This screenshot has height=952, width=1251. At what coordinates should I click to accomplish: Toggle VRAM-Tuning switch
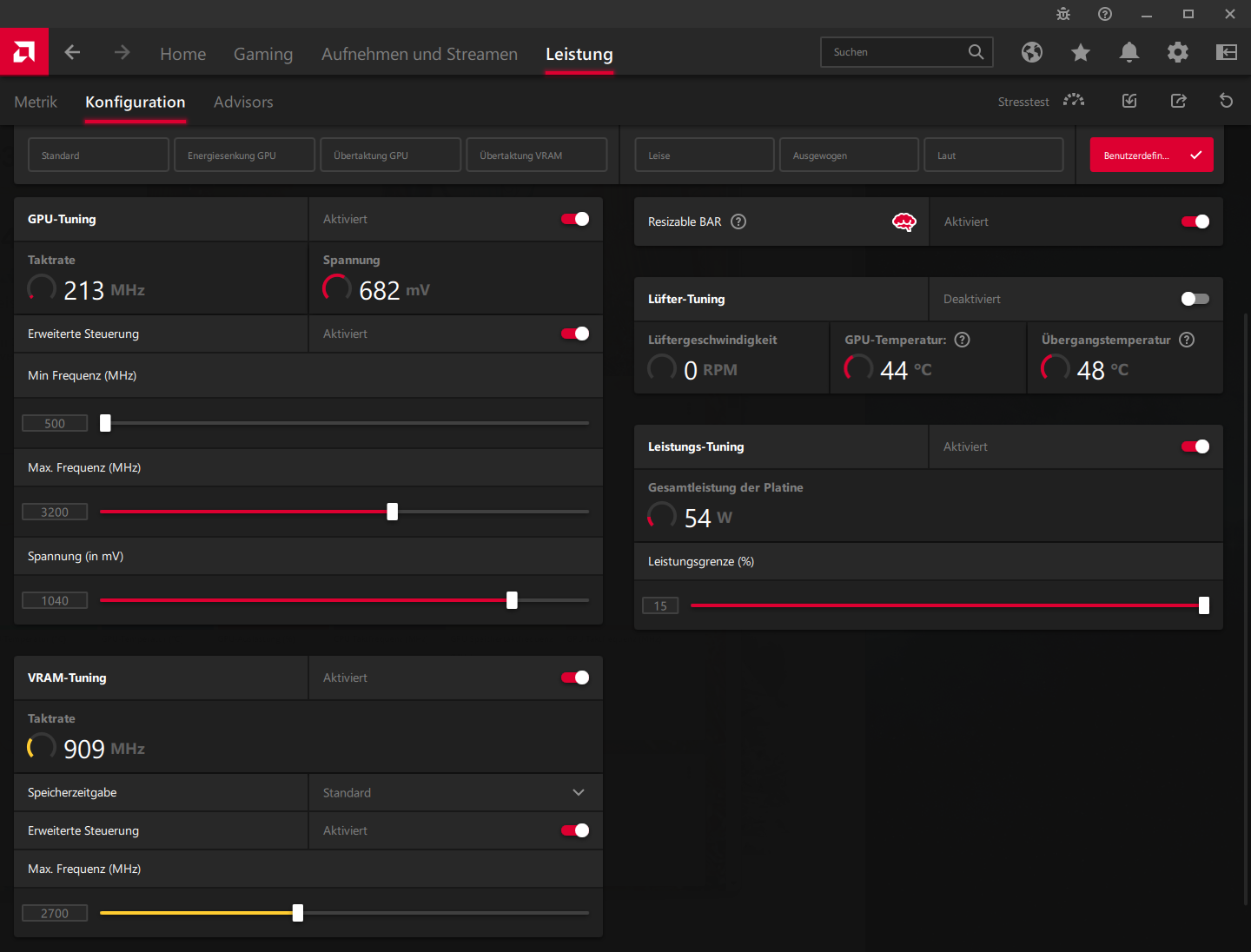click(x=575, y=678)
